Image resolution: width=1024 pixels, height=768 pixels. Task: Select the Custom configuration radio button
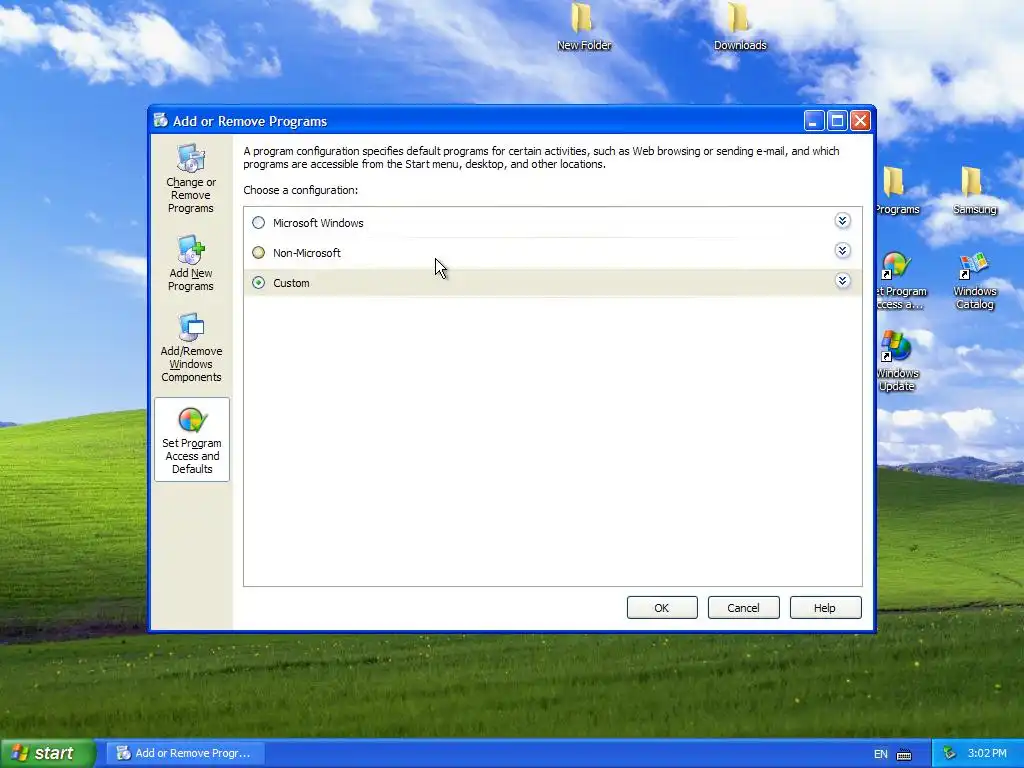coord(259,283)
